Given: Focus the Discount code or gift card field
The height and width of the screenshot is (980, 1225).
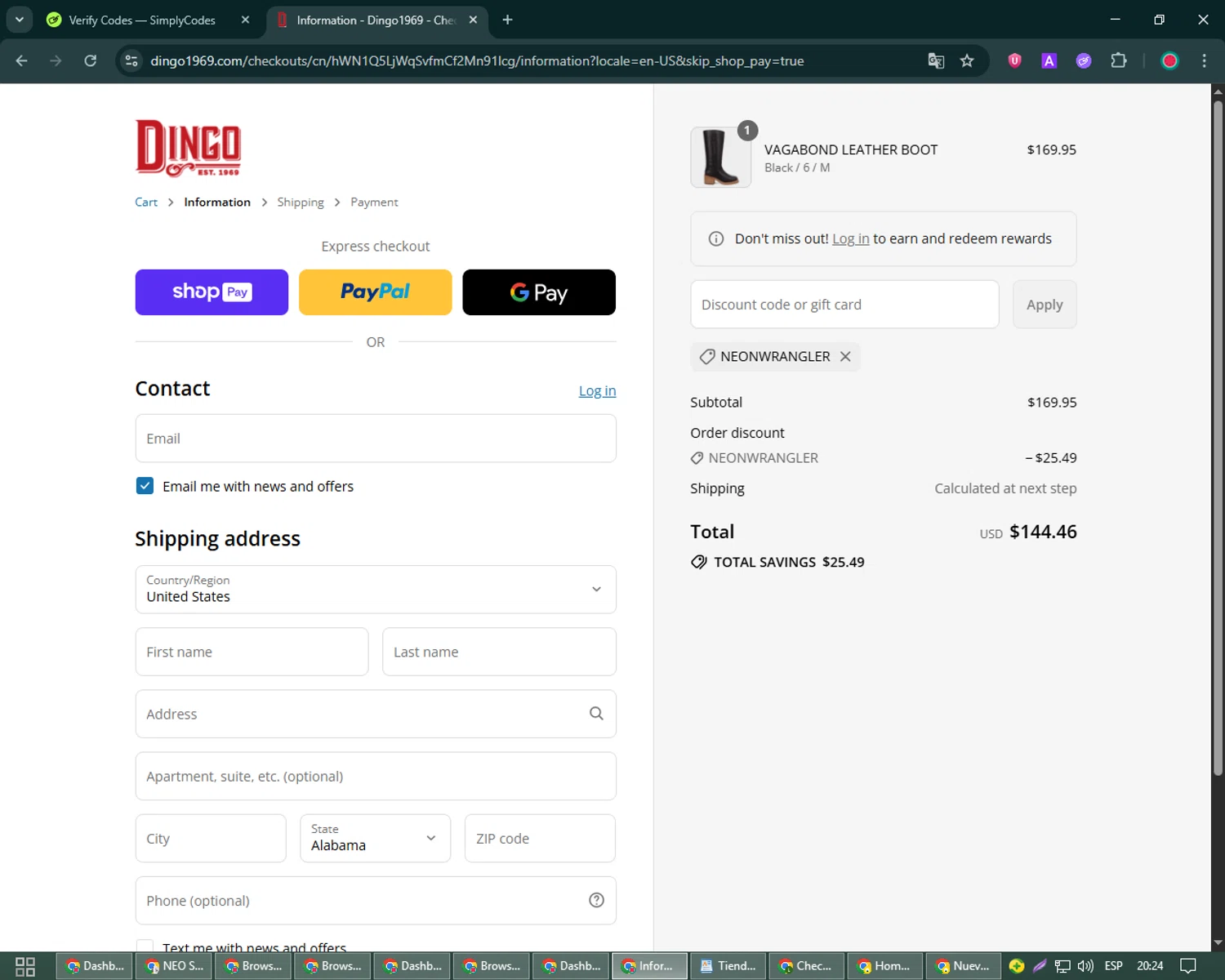Looking at the screenshot, I should pos(844,305).
